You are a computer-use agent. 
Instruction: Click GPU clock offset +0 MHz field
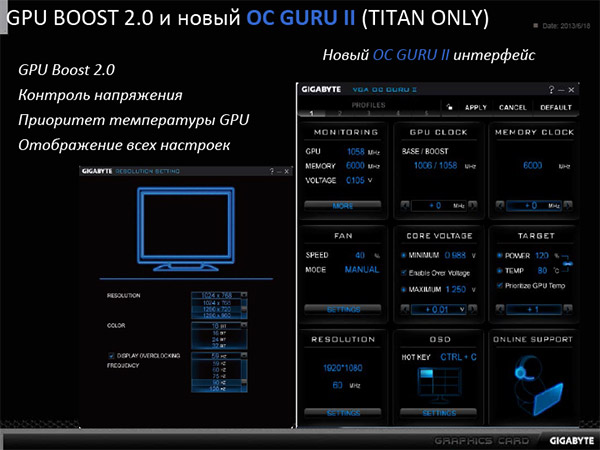pos(439,205)
